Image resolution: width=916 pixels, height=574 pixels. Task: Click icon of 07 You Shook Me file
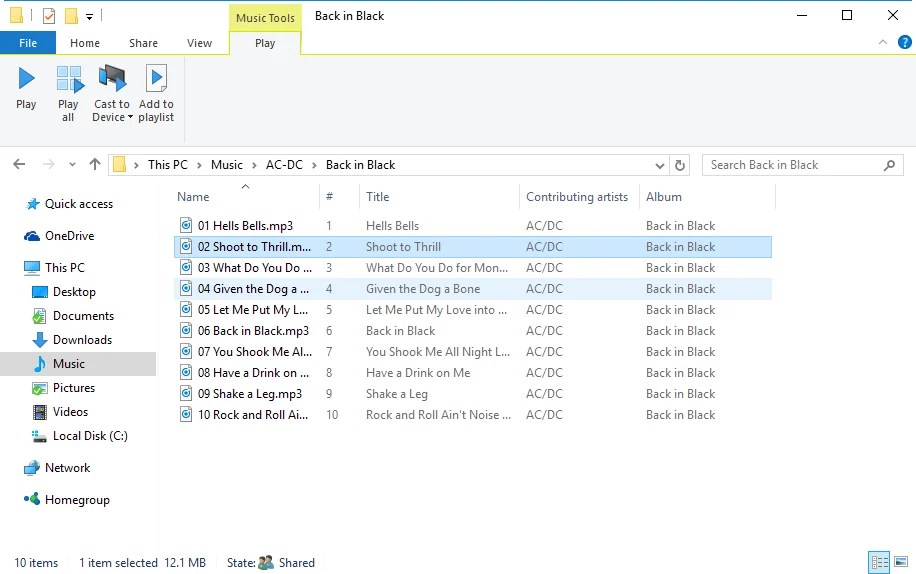(x=186, y=352)
